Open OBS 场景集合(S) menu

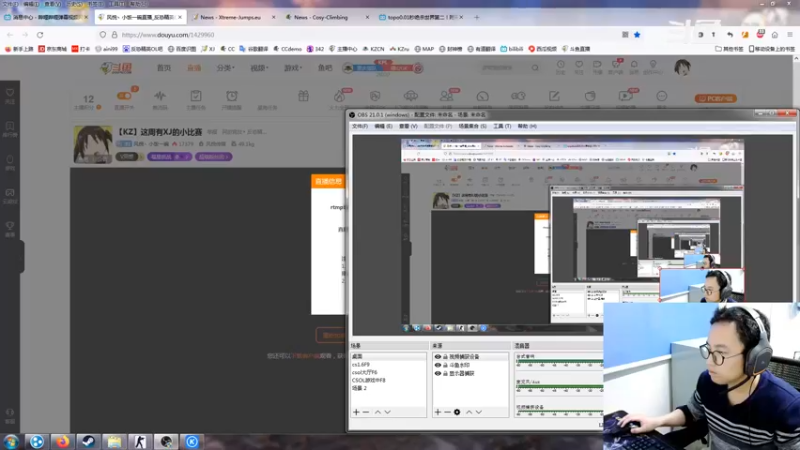tap(470, 126)
